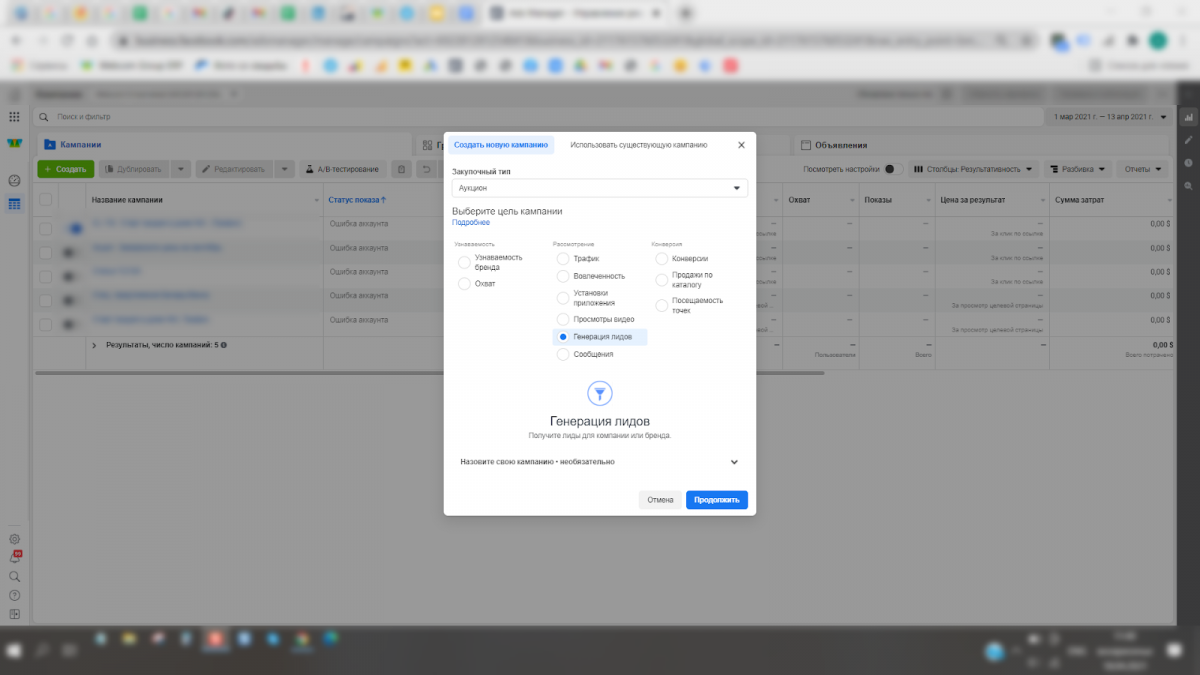
Task: Choose the Конверсии objective radio button
Action: point(662,259)
